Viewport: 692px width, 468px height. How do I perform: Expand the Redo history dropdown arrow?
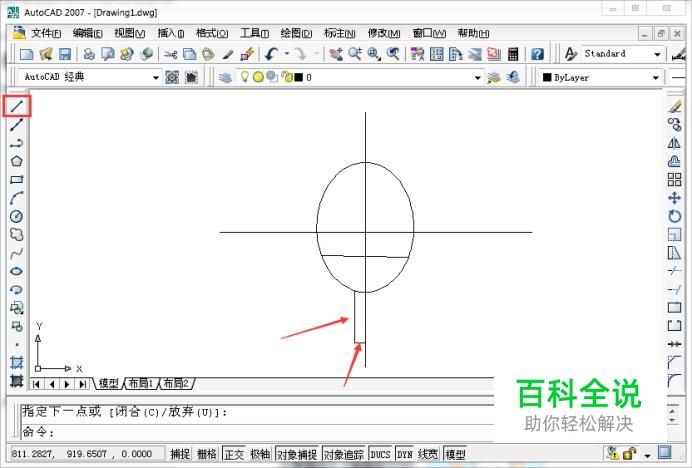pyautogui.click(x=317, y=54)
